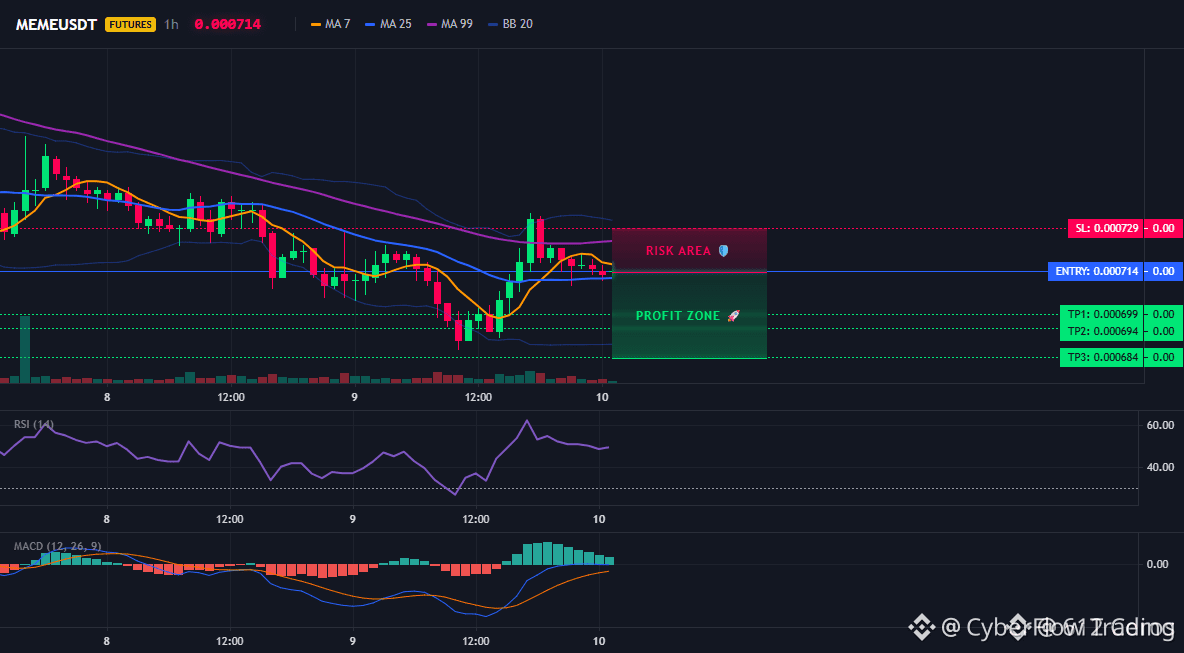Click the BB 20 legend marker
Image resolution: width=1184 pixels, height=653 pixels.
tap(493, 24)
